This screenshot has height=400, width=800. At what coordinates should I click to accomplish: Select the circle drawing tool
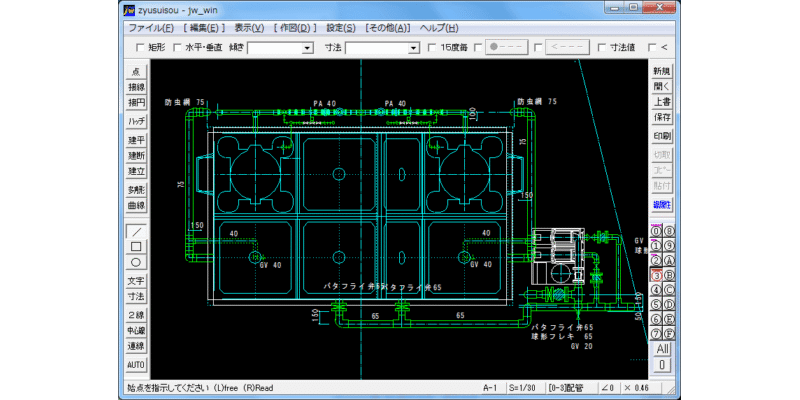[x=136, y=263]
